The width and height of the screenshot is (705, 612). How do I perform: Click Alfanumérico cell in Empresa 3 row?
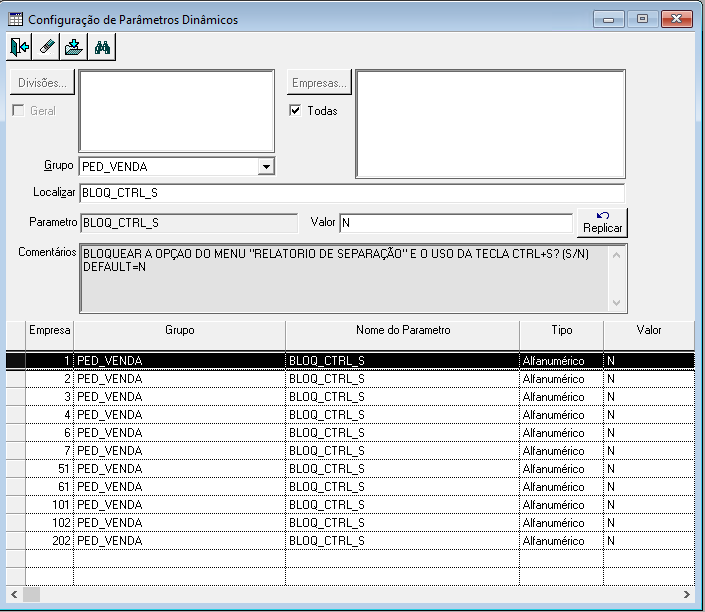pyautogui.click(x=562, y=397)
